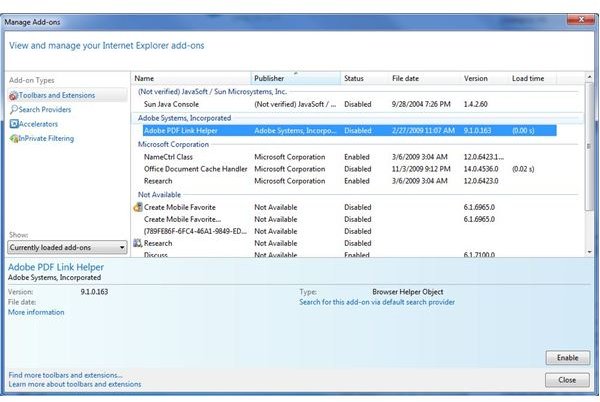
Task: Choose the Accelerators add-on type
Action: point(34,124)
